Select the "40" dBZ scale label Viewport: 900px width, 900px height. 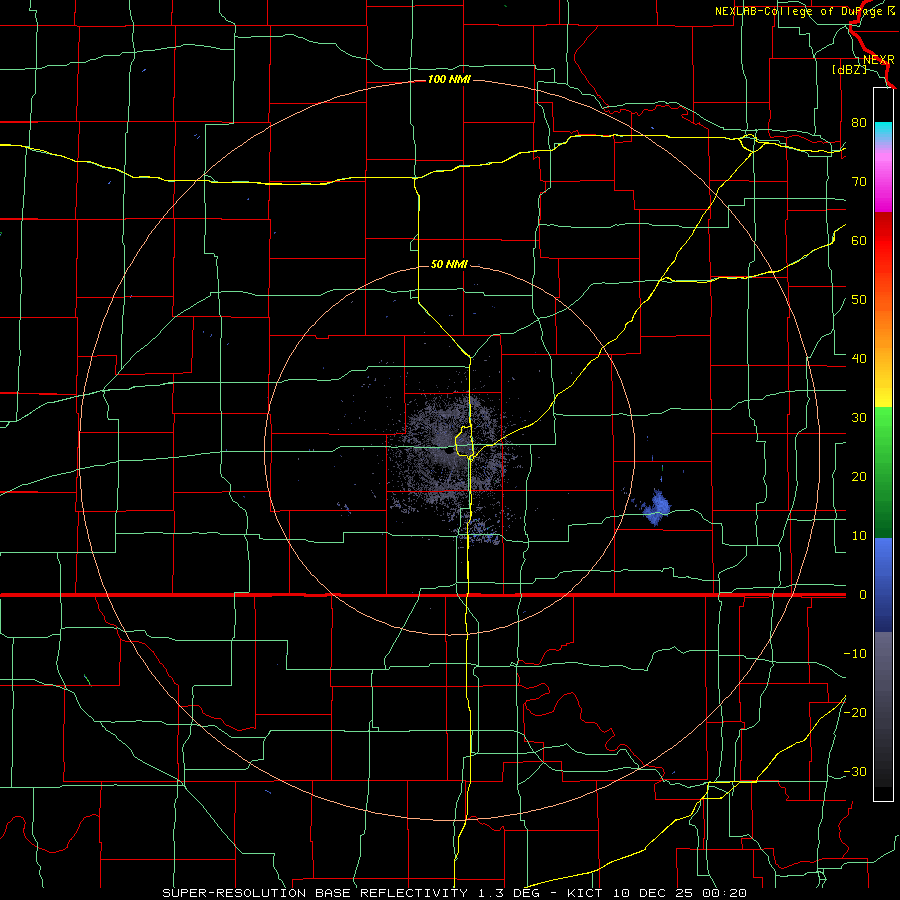(x=859, y=359)
